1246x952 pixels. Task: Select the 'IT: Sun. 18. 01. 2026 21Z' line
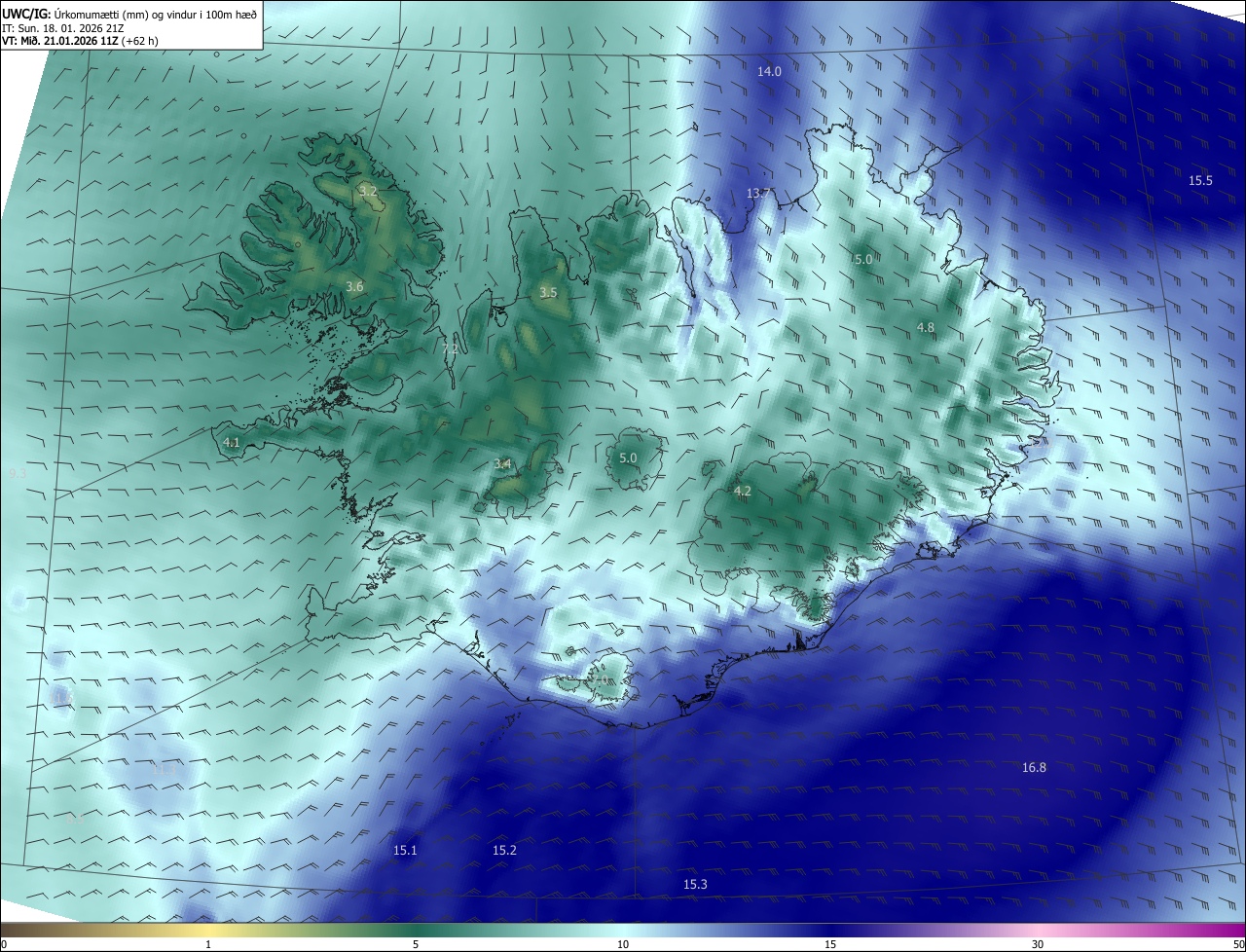coord(62,28)
